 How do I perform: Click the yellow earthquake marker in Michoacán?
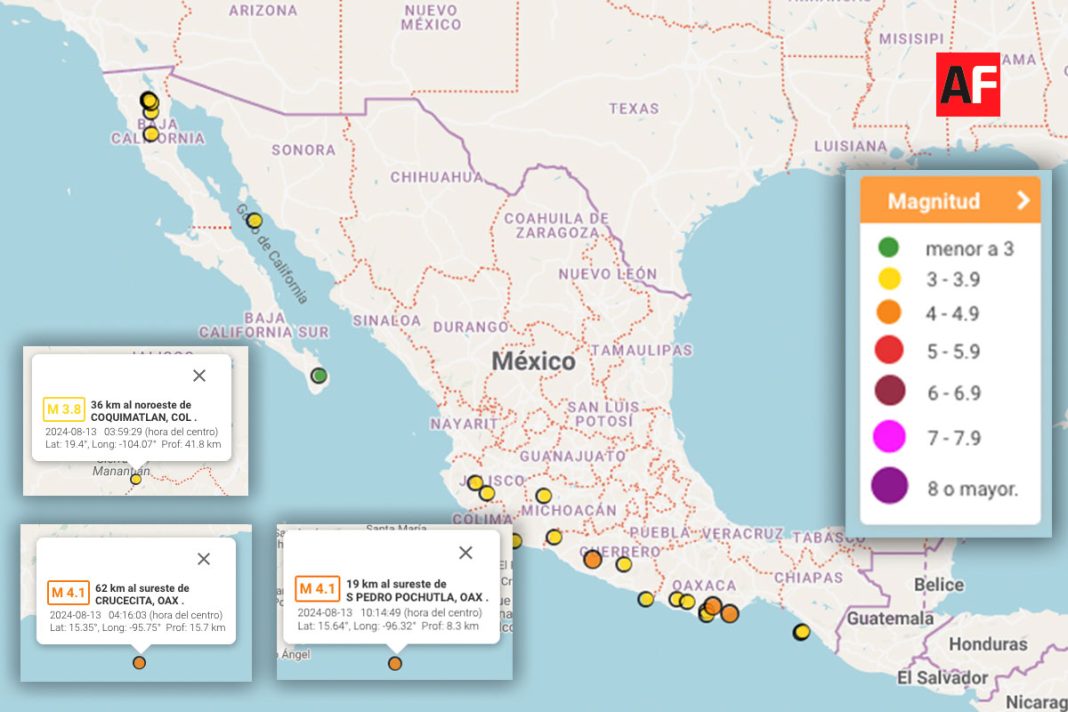tap(543, 495)
